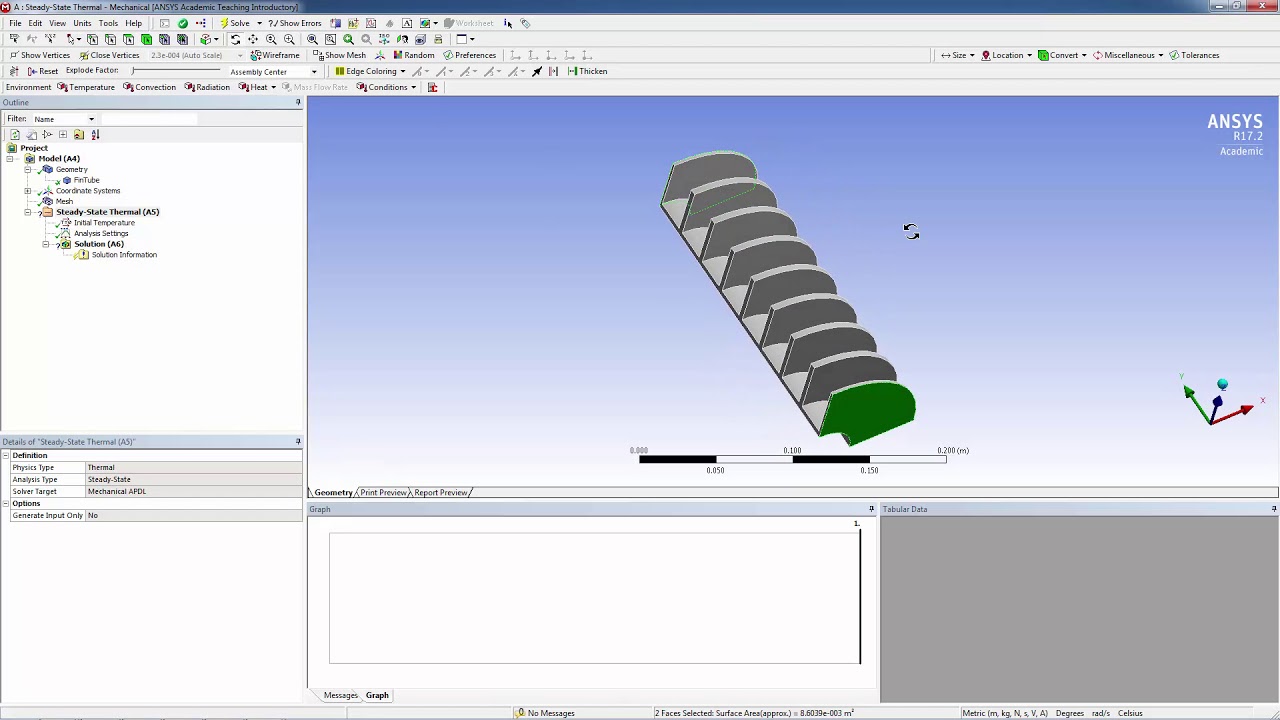Screen dimensions: 1280x720
Task: Click the ? Show Errors toolbar button
Action: click(295, 23)
